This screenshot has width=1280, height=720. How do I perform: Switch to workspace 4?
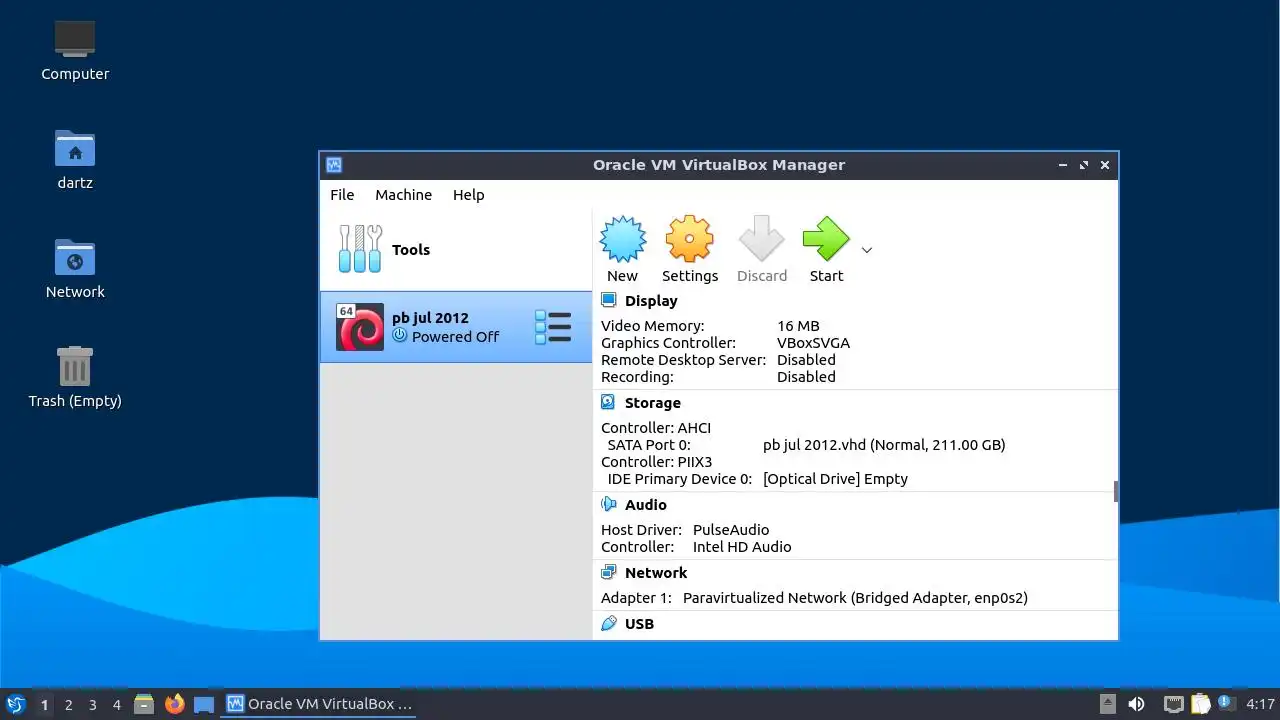point(116,705)
